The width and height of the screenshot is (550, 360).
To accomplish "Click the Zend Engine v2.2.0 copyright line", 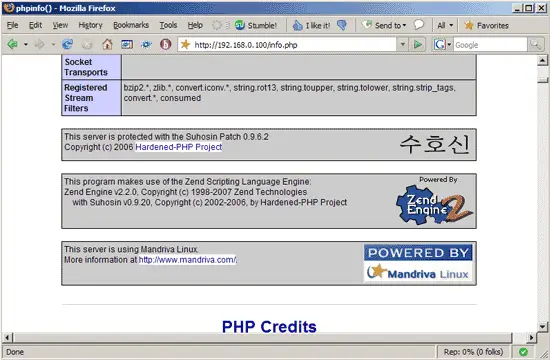I will click(185, 192).
